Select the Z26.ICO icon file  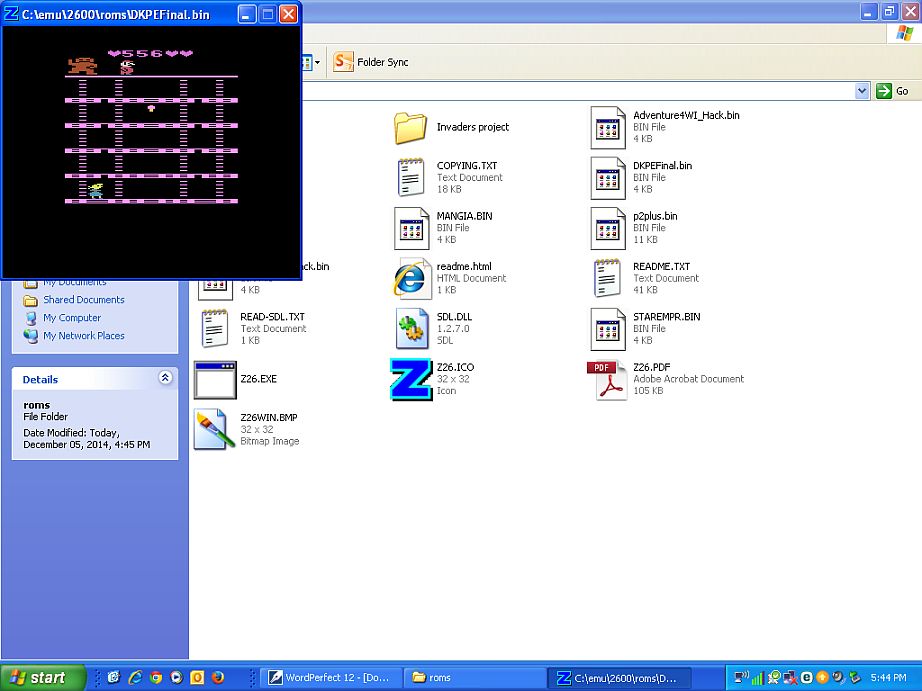(410, 379)
